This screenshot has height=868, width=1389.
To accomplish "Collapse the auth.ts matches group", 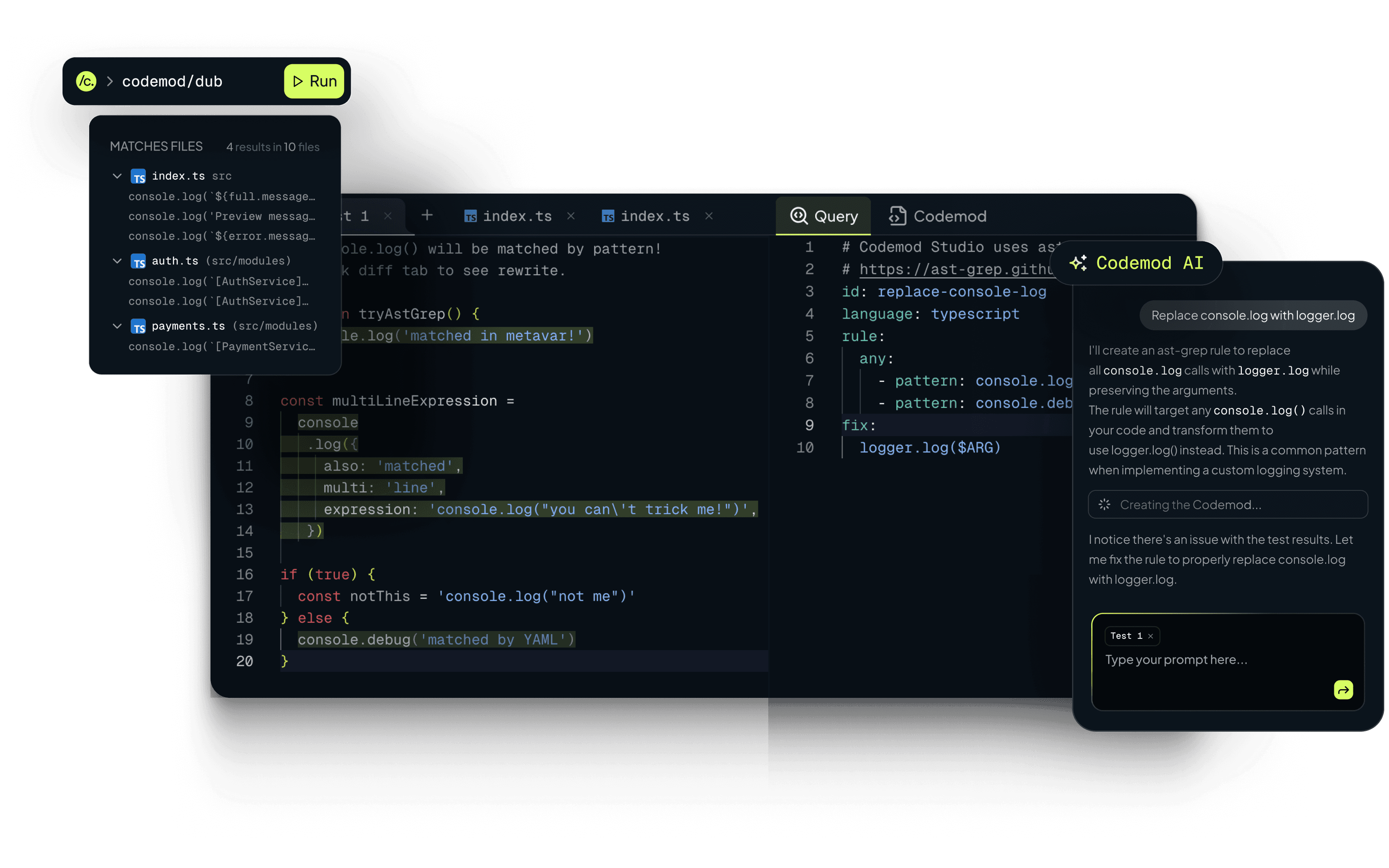I will tap(117, 261).
